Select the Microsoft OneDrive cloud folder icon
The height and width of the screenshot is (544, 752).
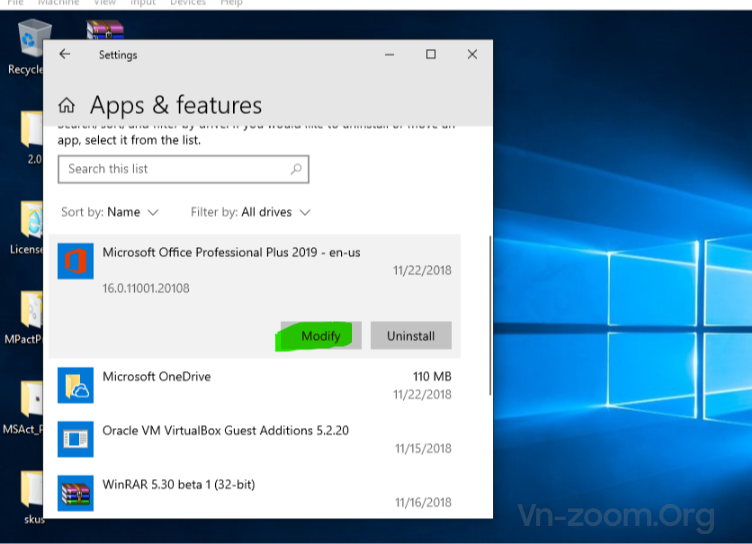[75, 385]
